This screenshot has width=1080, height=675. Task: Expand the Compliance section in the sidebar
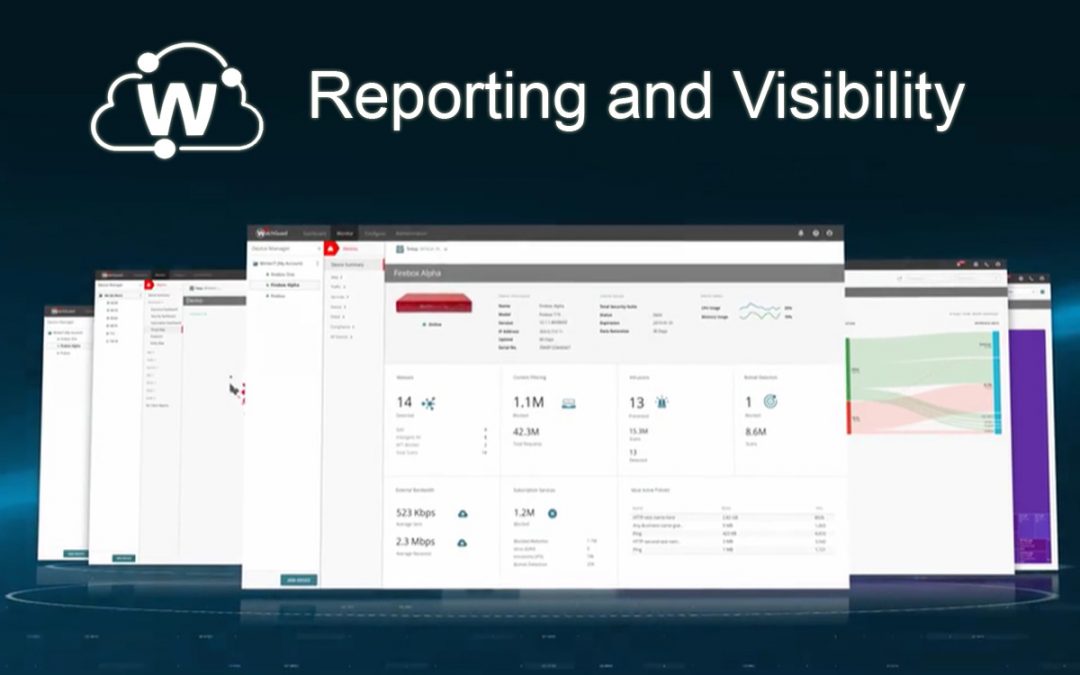point(341,327)
